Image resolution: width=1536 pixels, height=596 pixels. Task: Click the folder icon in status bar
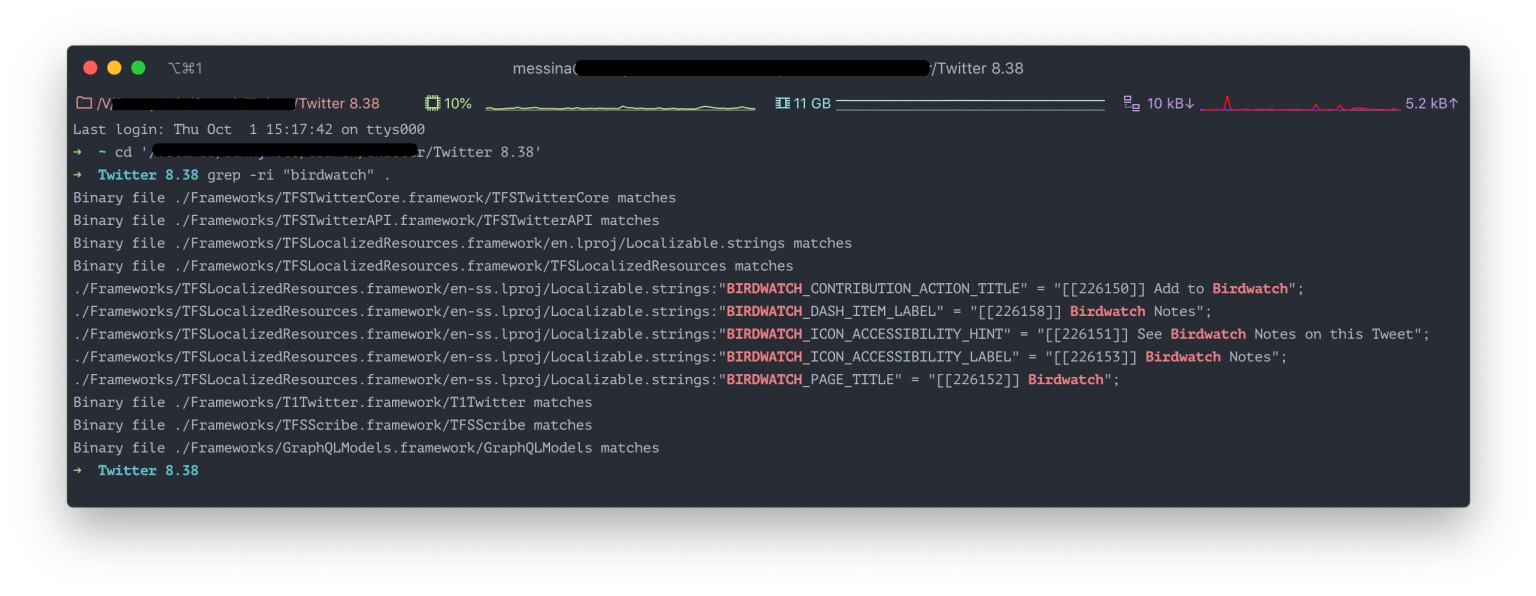point(84,103)
